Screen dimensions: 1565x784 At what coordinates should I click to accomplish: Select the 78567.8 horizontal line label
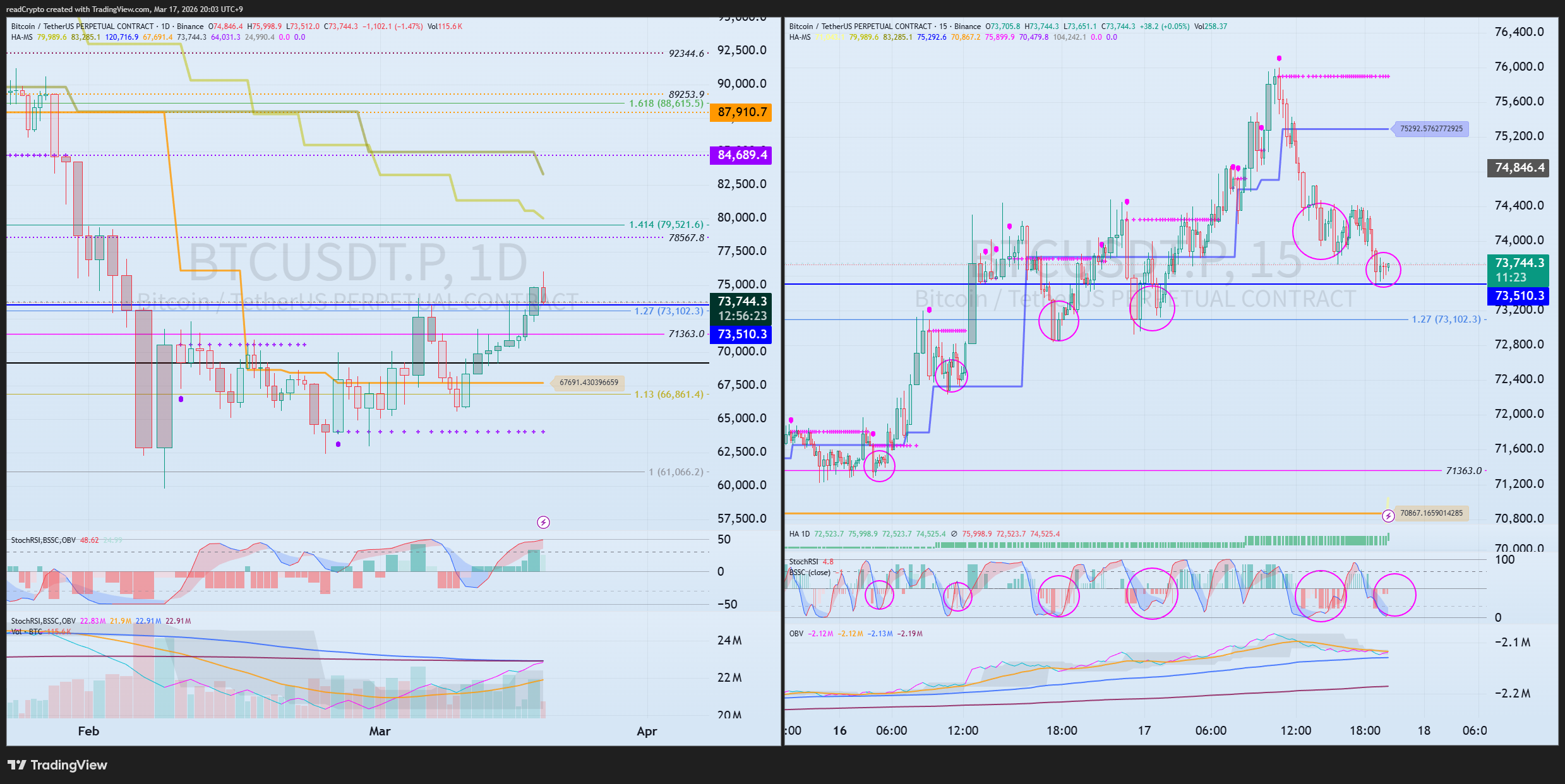[x=687, y=238]
